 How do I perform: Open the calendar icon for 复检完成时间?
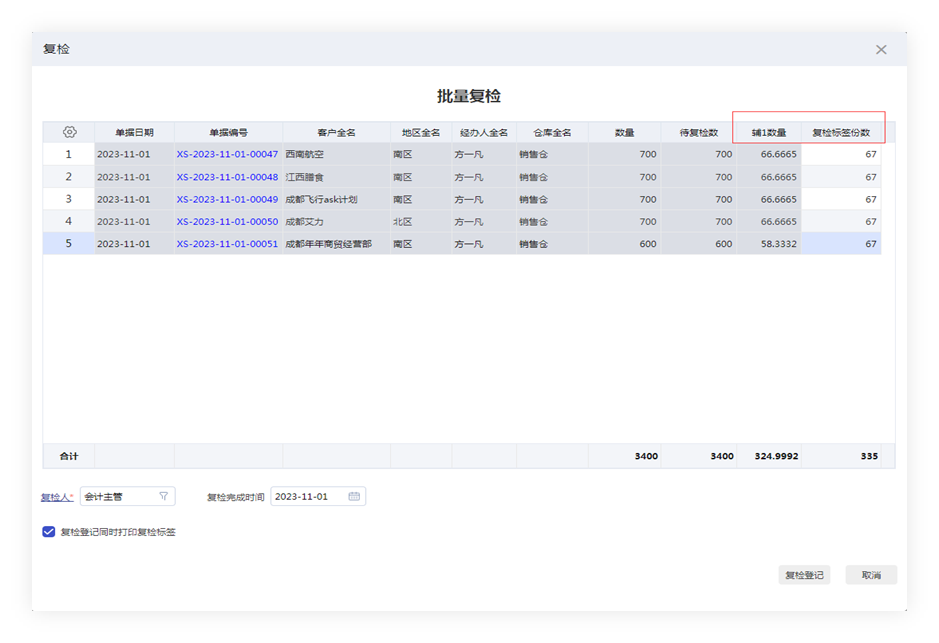pyautogui.click(x=354, y=496)
